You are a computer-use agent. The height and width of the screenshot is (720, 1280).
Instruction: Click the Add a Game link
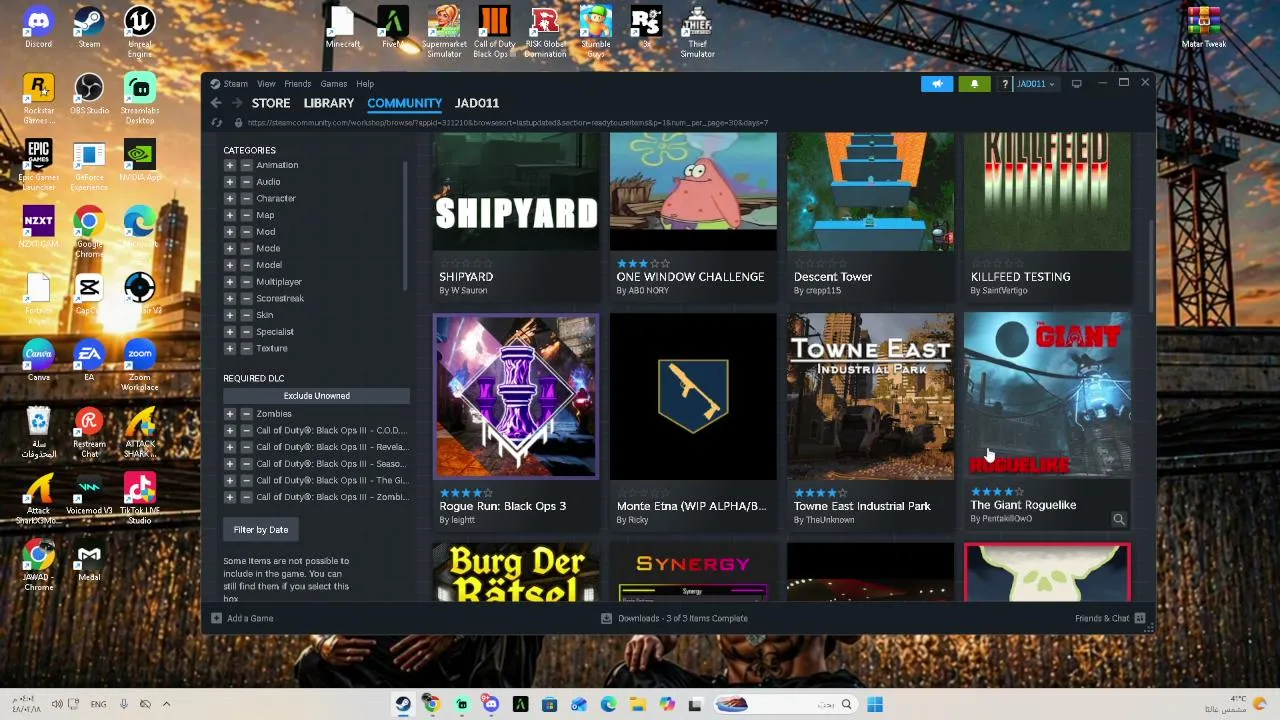[250, 618]
